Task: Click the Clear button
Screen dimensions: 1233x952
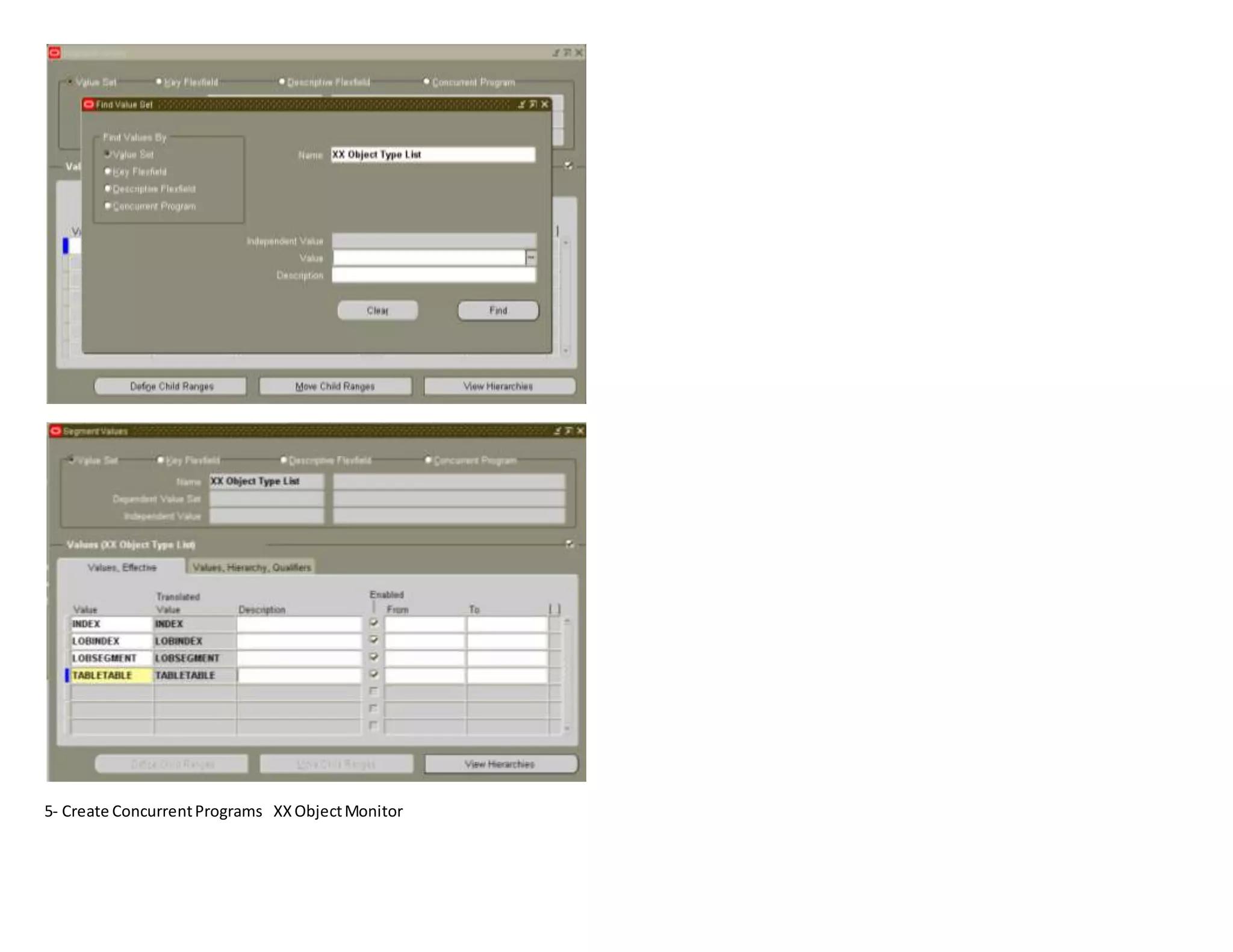Action: [377, 311]
